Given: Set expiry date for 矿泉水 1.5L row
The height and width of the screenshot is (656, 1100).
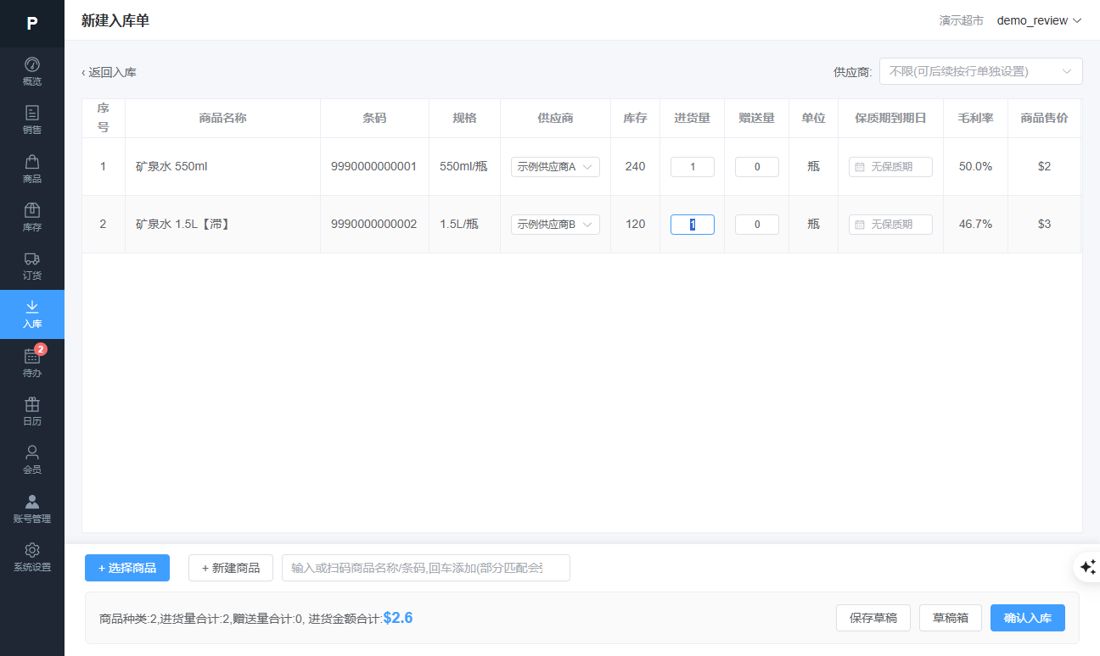Looking at the screenshot, I should tap(890, 225).
